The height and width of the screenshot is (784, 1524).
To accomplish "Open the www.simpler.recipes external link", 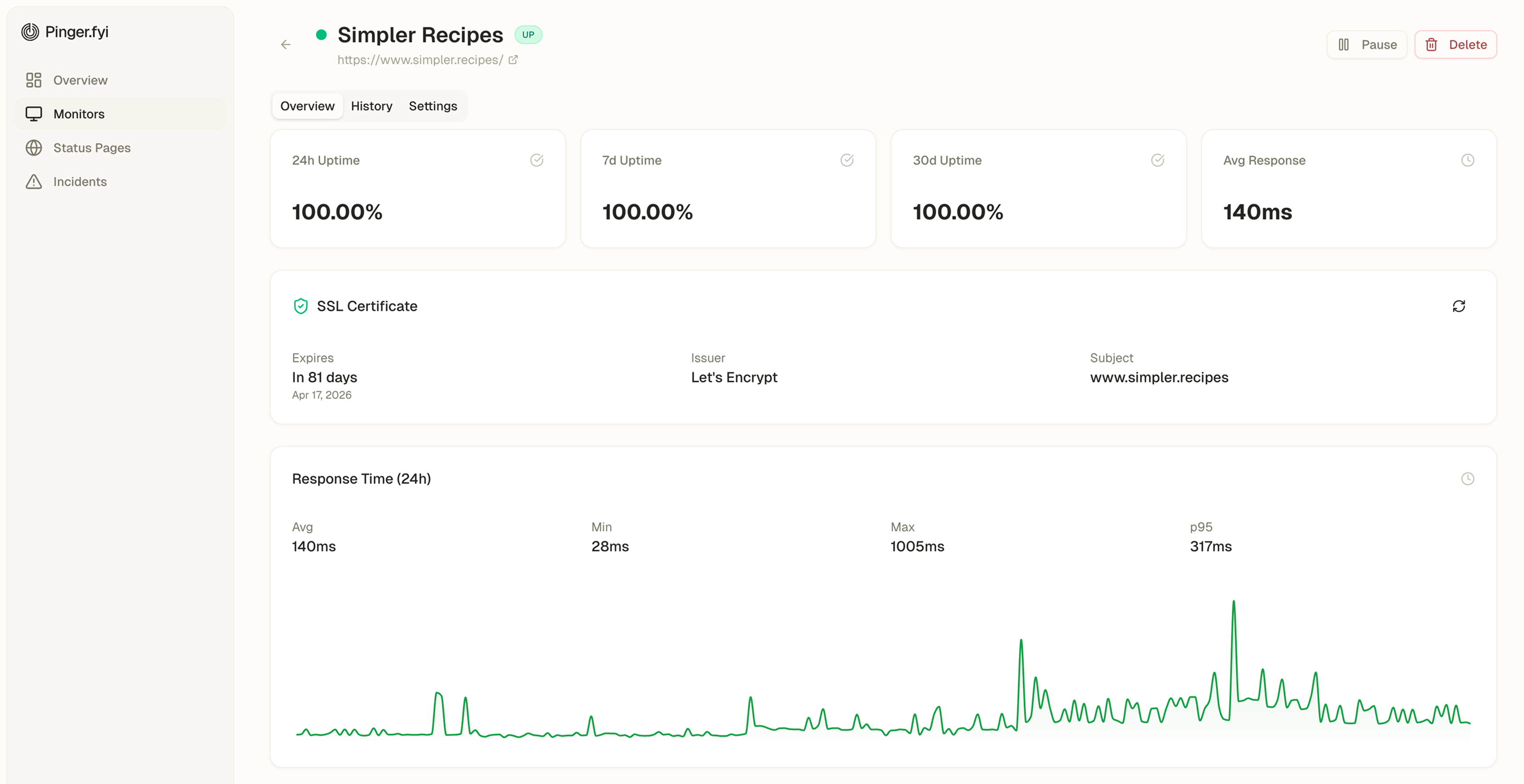I will [512, 59].
